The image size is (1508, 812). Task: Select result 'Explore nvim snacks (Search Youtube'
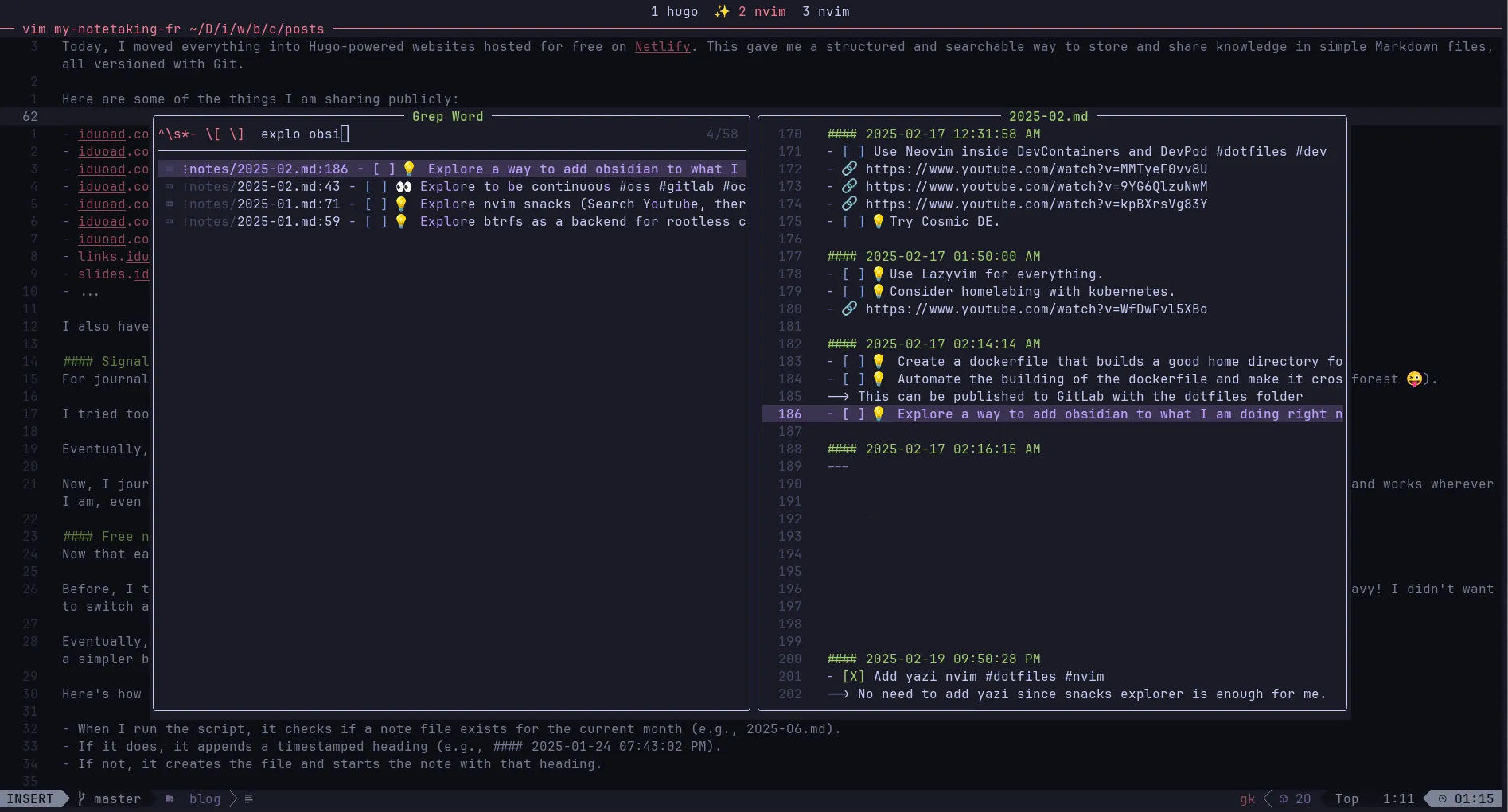coord(451,204)
